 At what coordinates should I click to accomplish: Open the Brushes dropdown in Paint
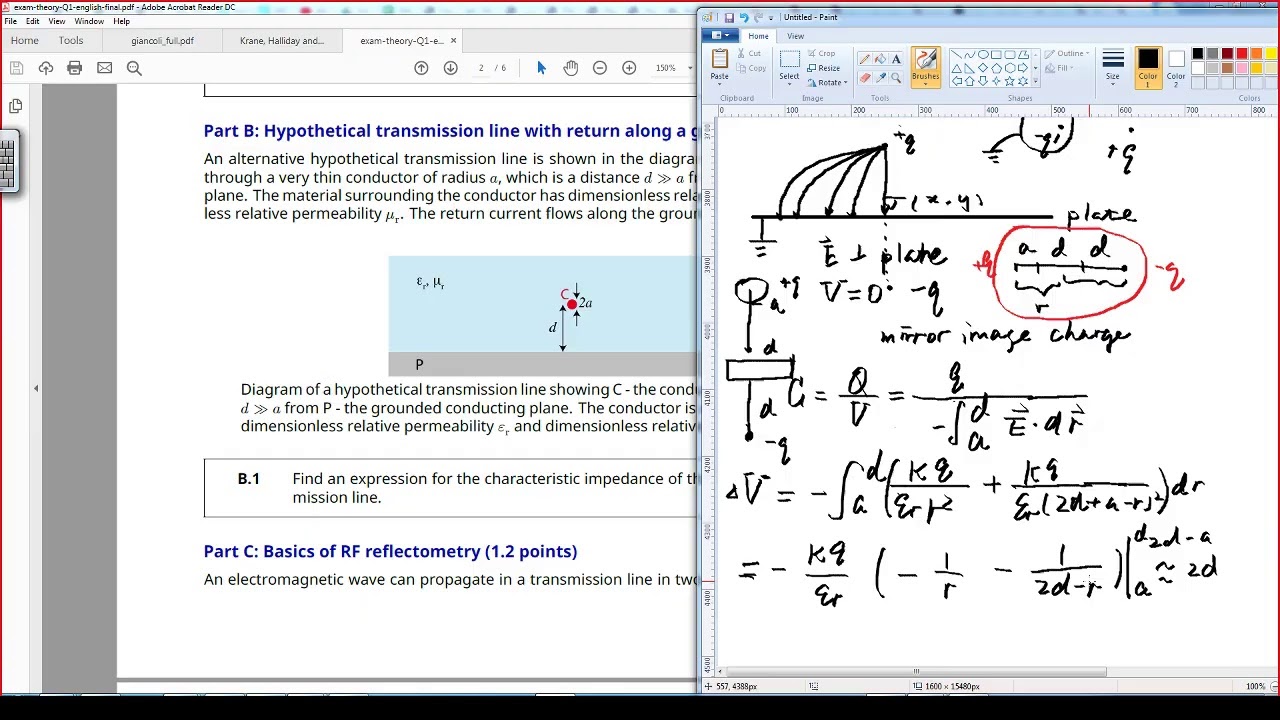(x=925, y=83)
